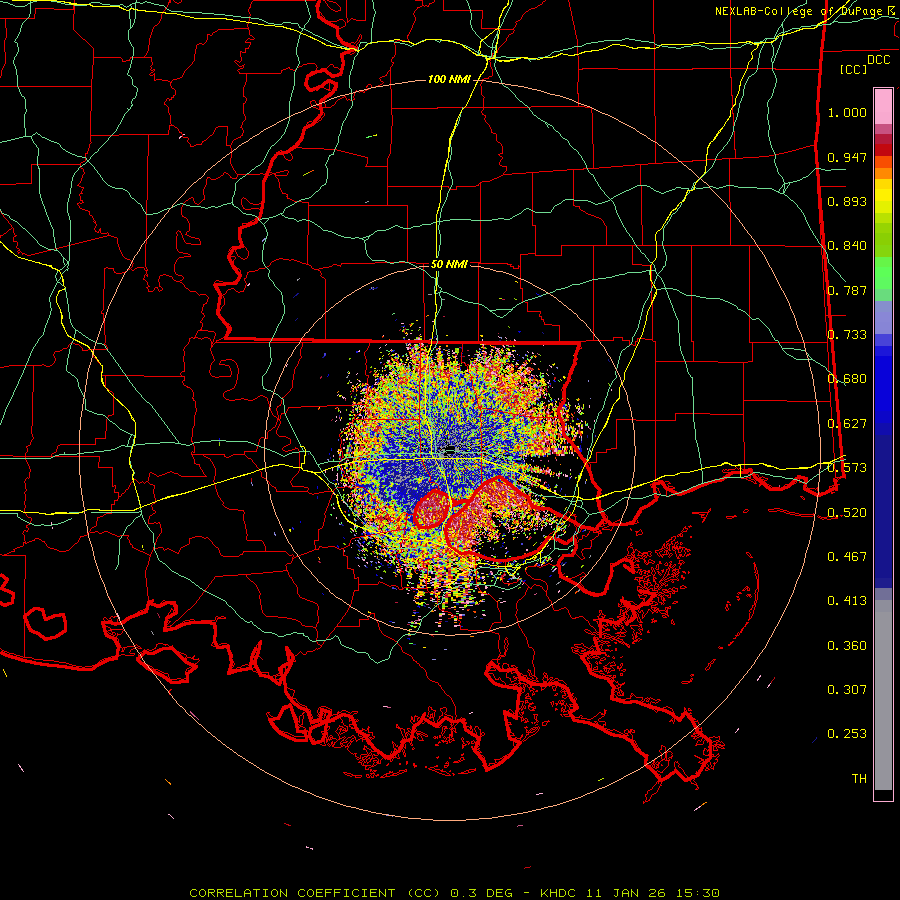Click the 0.413 legend value
Viewport: 900px width, 900px height.
coord(847,601)
